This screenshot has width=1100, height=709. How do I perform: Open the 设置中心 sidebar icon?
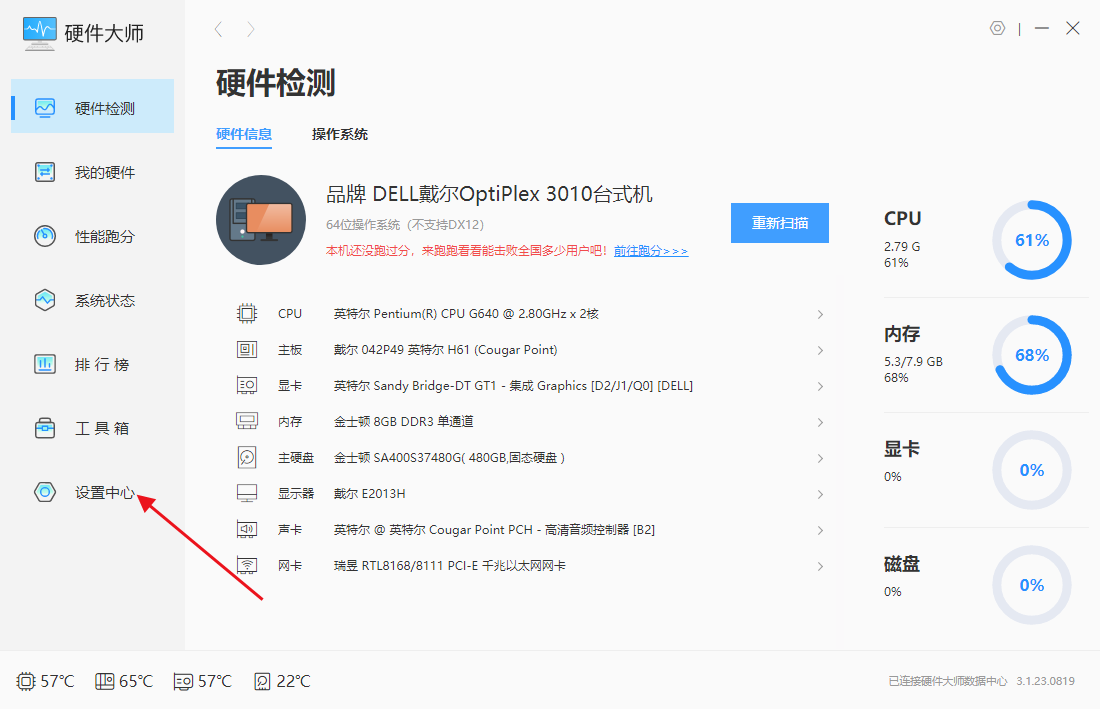tap(45, 492)
